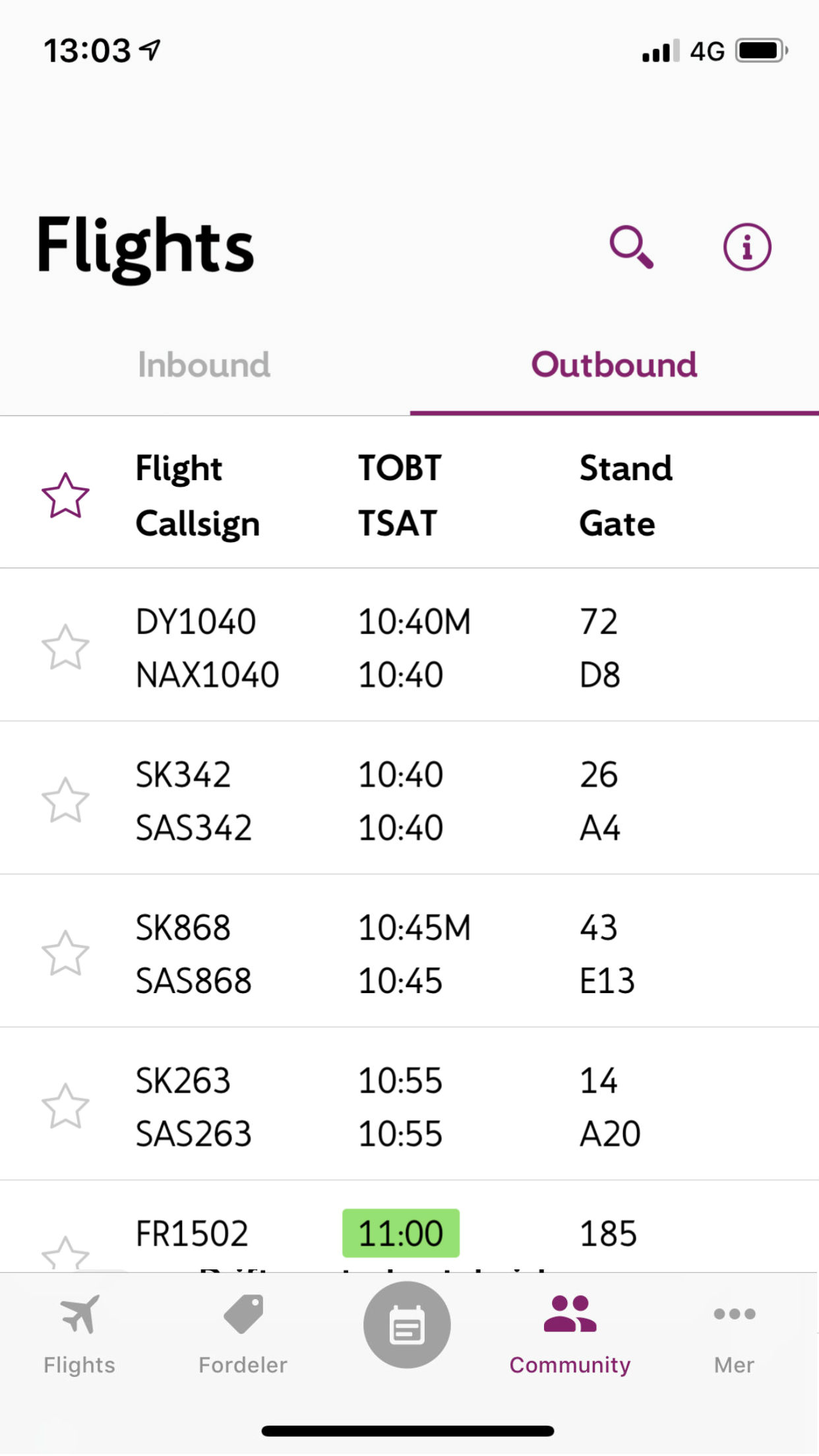Open Mer three-dots menu
This screenshot has height=1456, width=819.
(x=734, y=1315)
